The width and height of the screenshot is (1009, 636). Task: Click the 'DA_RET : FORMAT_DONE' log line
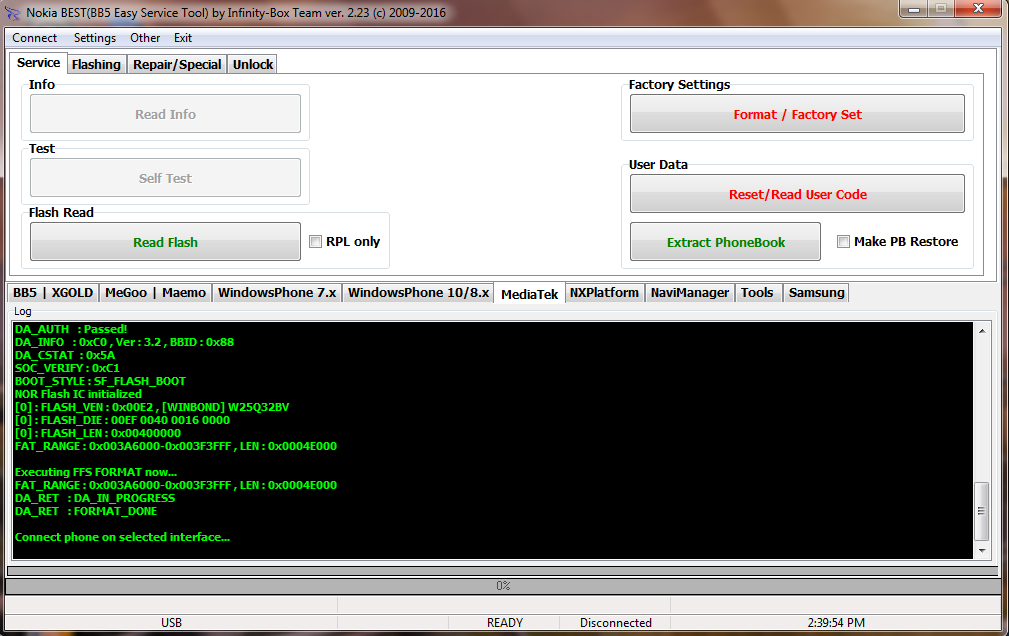(86, 511)
